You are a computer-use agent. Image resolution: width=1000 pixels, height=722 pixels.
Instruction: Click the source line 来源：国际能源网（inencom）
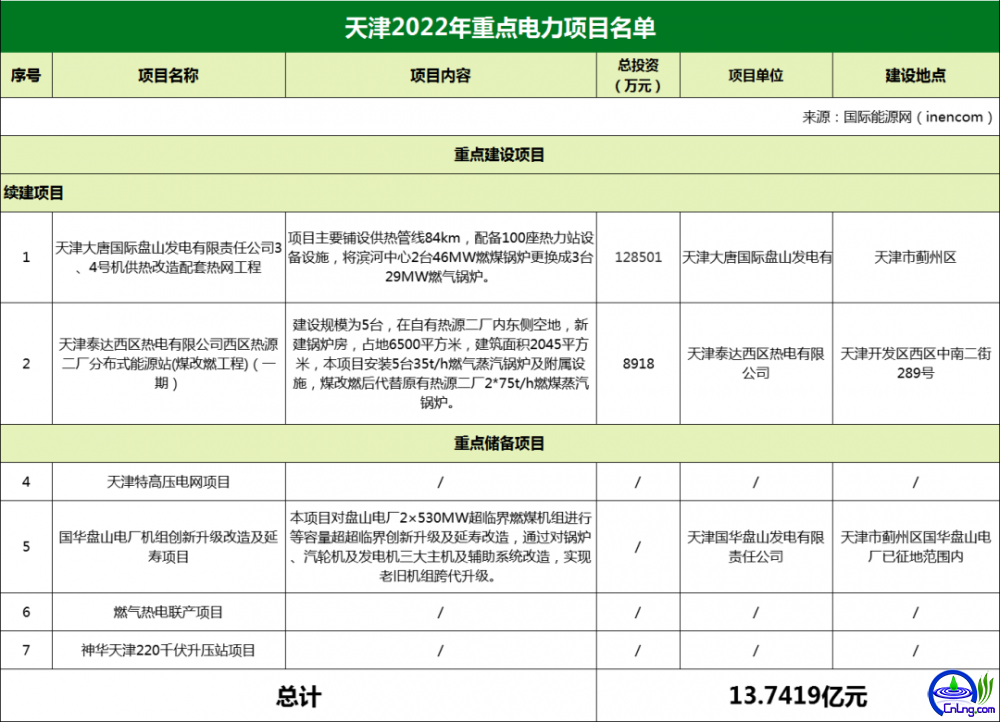pyautogui.click(x=897, y=117)
